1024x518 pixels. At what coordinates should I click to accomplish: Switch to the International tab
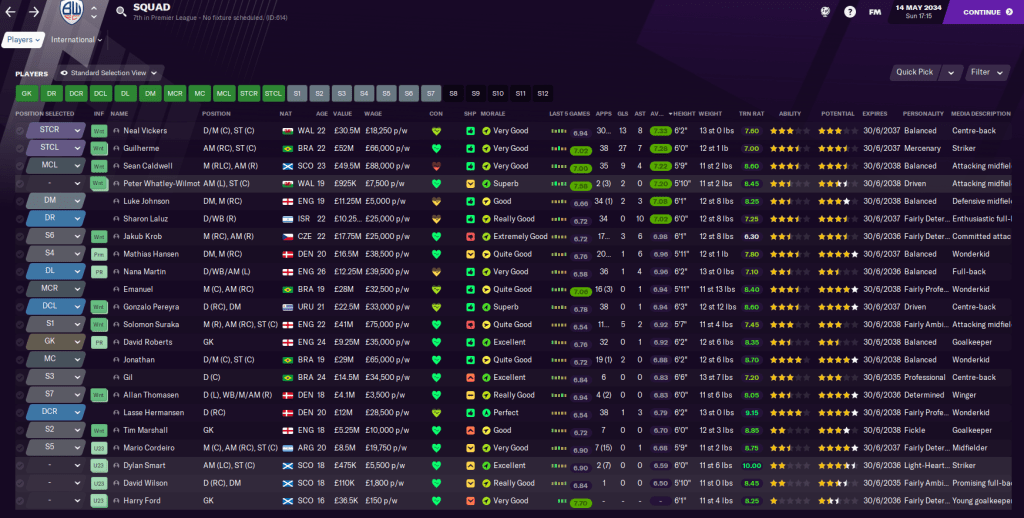76,40
